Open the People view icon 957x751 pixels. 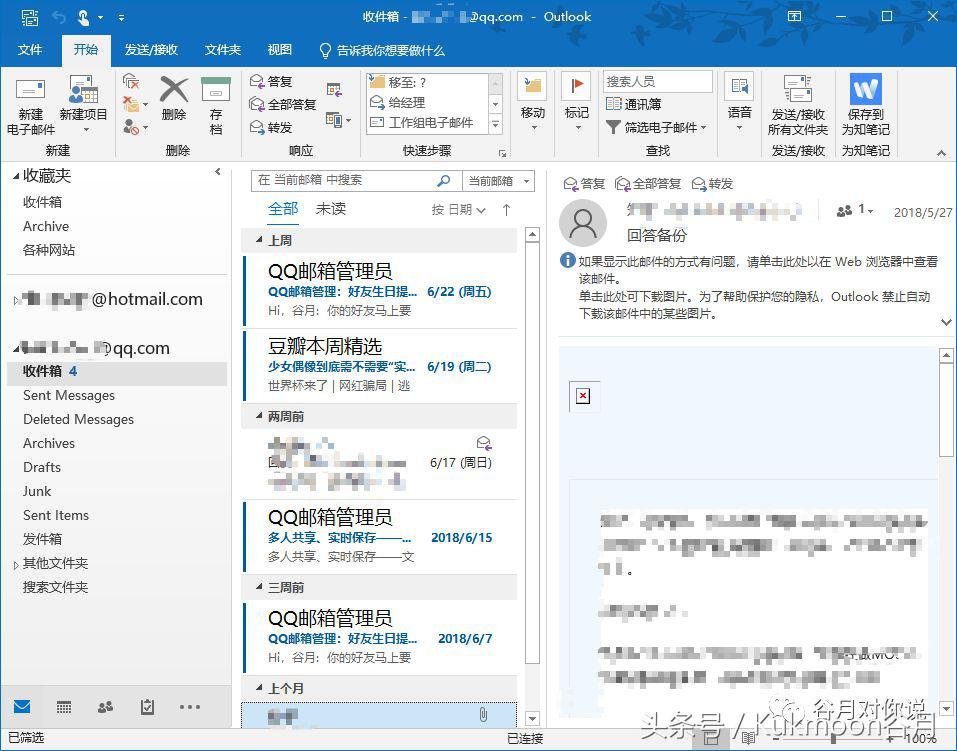coord(105,707)
